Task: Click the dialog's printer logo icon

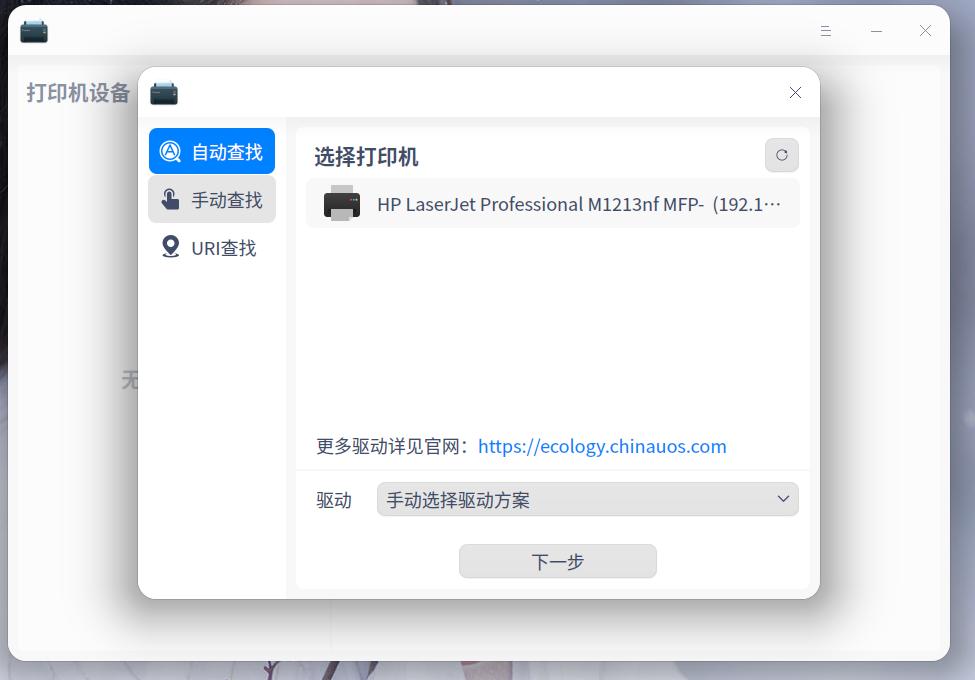Action: click(164, 92)
